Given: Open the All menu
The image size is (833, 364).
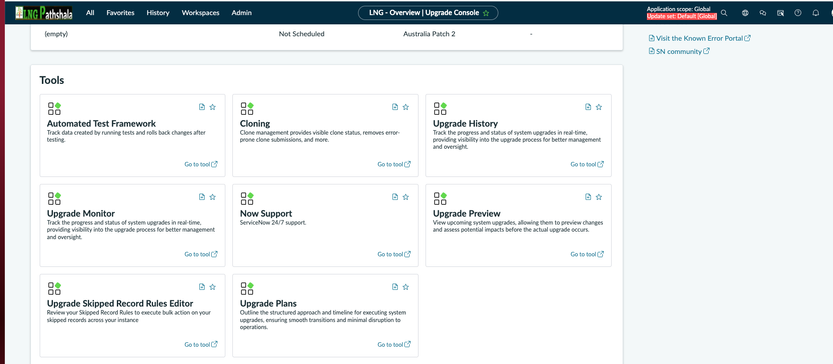Looking at the screenshot, I should pyautogui.click(x=90, y=13).
